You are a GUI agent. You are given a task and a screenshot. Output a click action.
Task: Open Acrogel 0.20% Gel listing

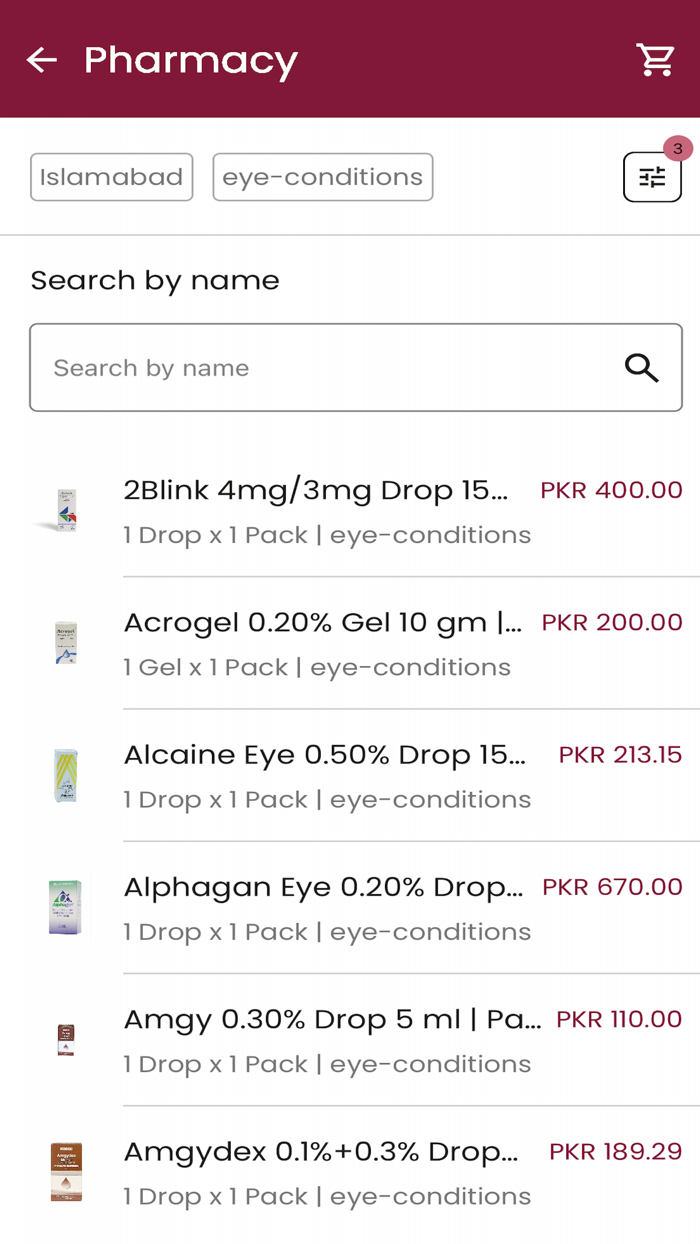point(322,623)
